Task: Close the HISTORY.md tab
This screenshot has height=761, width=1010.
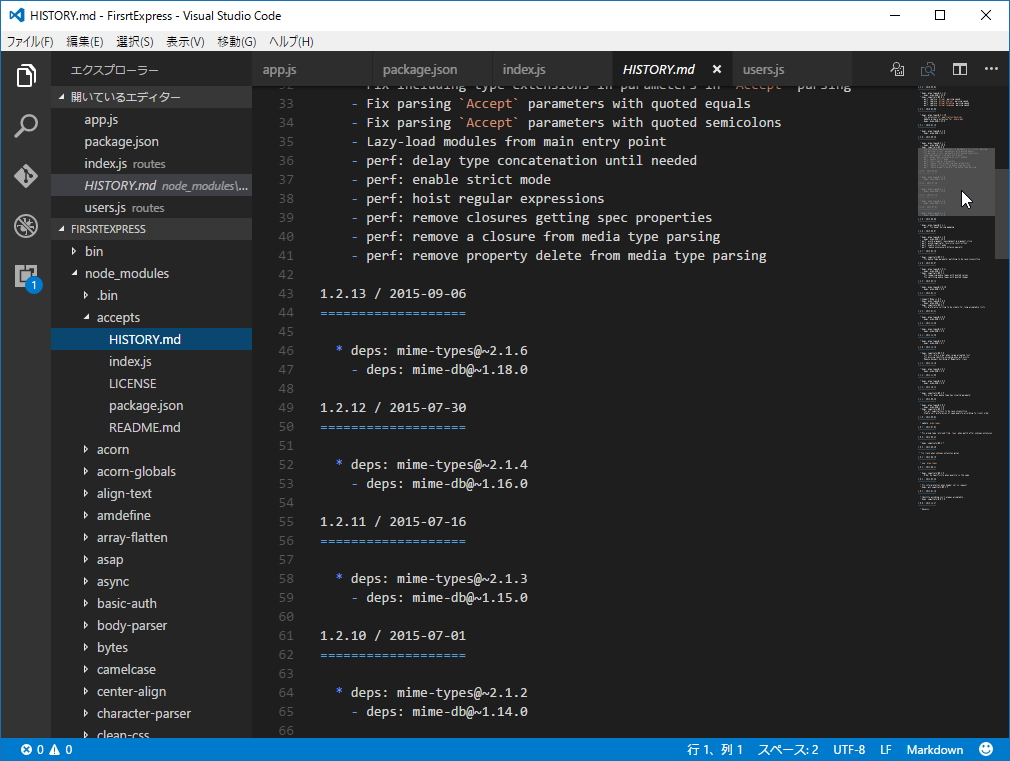Action: click(x=717, y=69)
